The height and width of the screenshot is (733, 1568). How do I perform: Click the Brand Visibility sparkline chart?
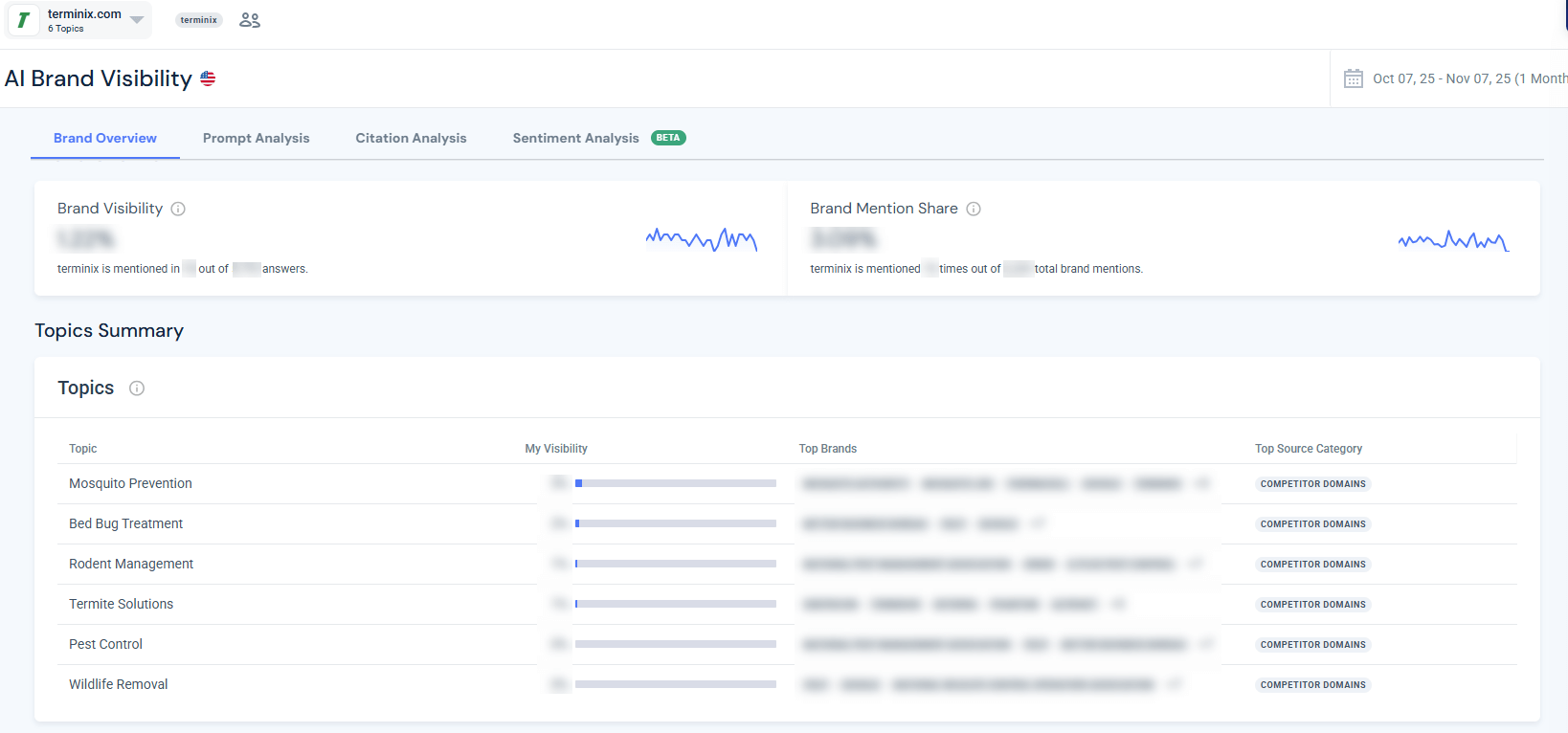pyautogui.click(x=701, y=239)
